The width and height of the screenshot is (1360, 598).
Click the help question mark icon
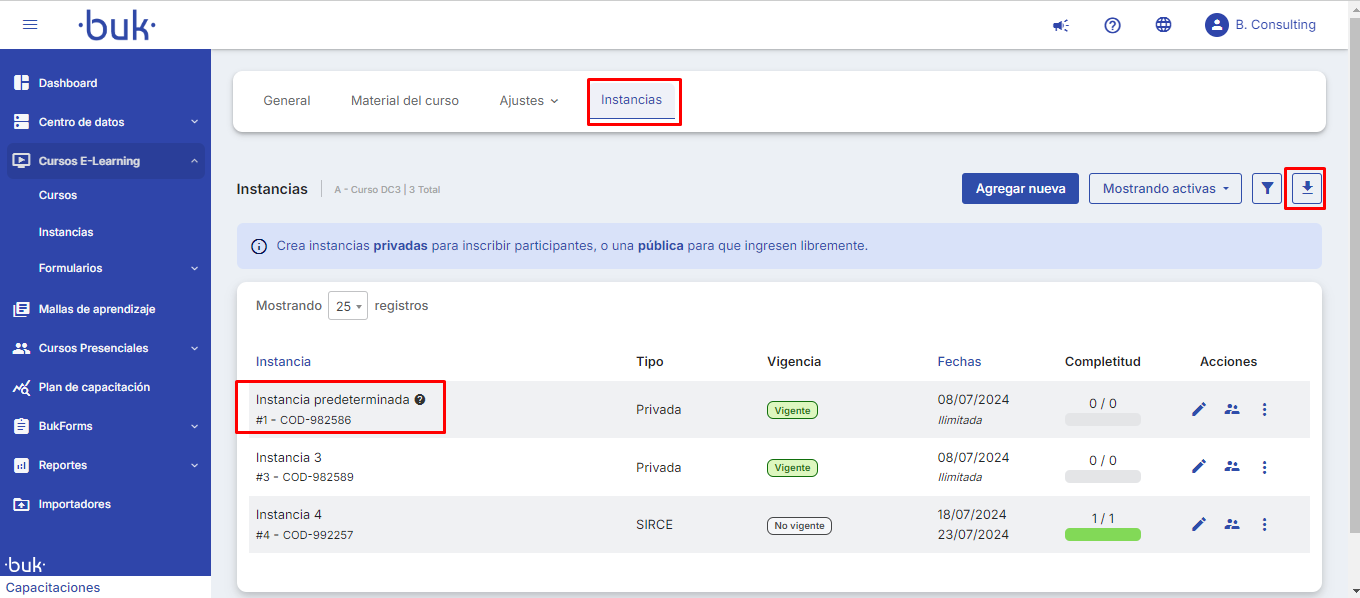click(1112, 25)
